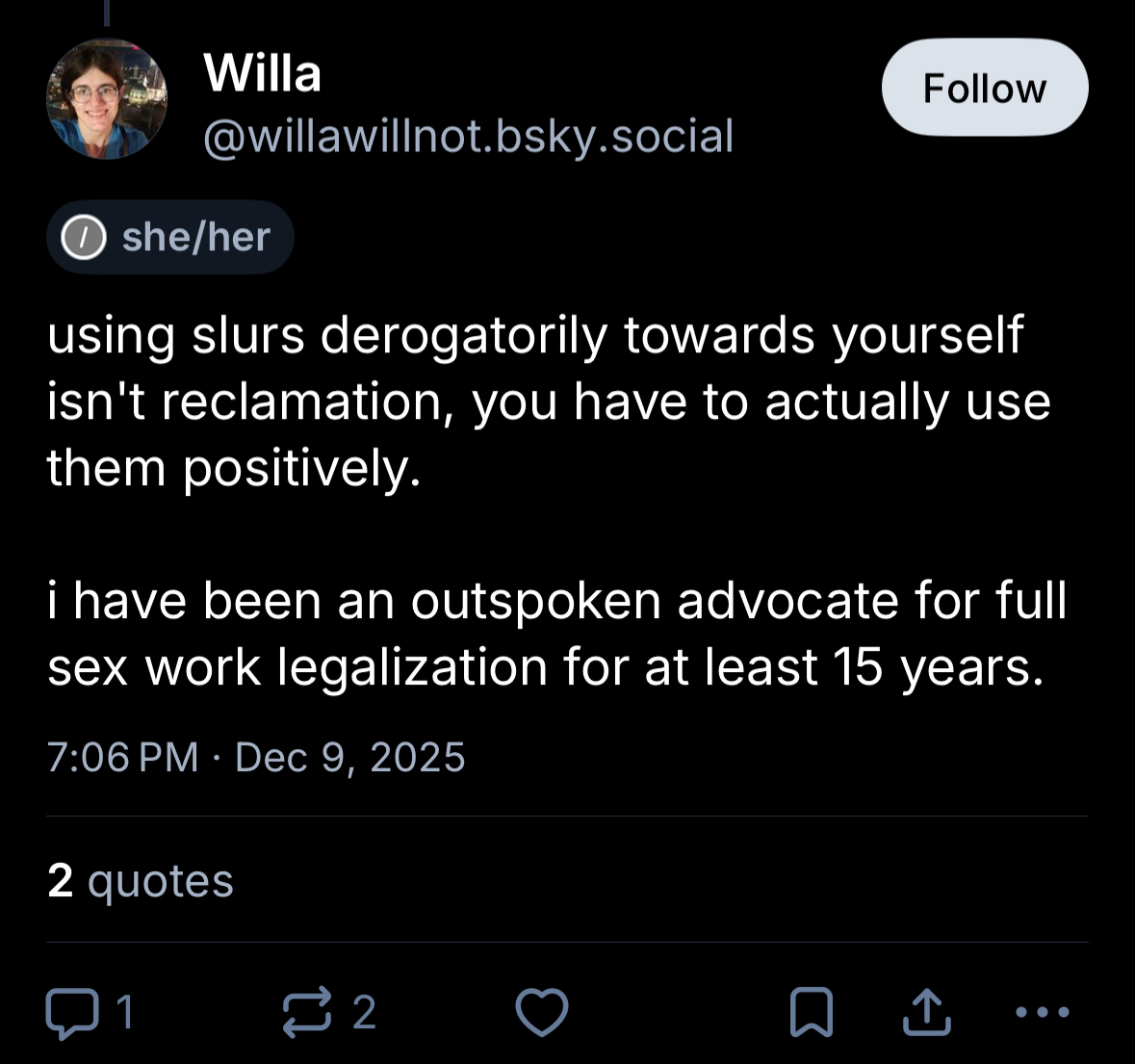The image size is (1135, 1064).
Task: Click the reply count number 1
Action: tap(124, 1013)
